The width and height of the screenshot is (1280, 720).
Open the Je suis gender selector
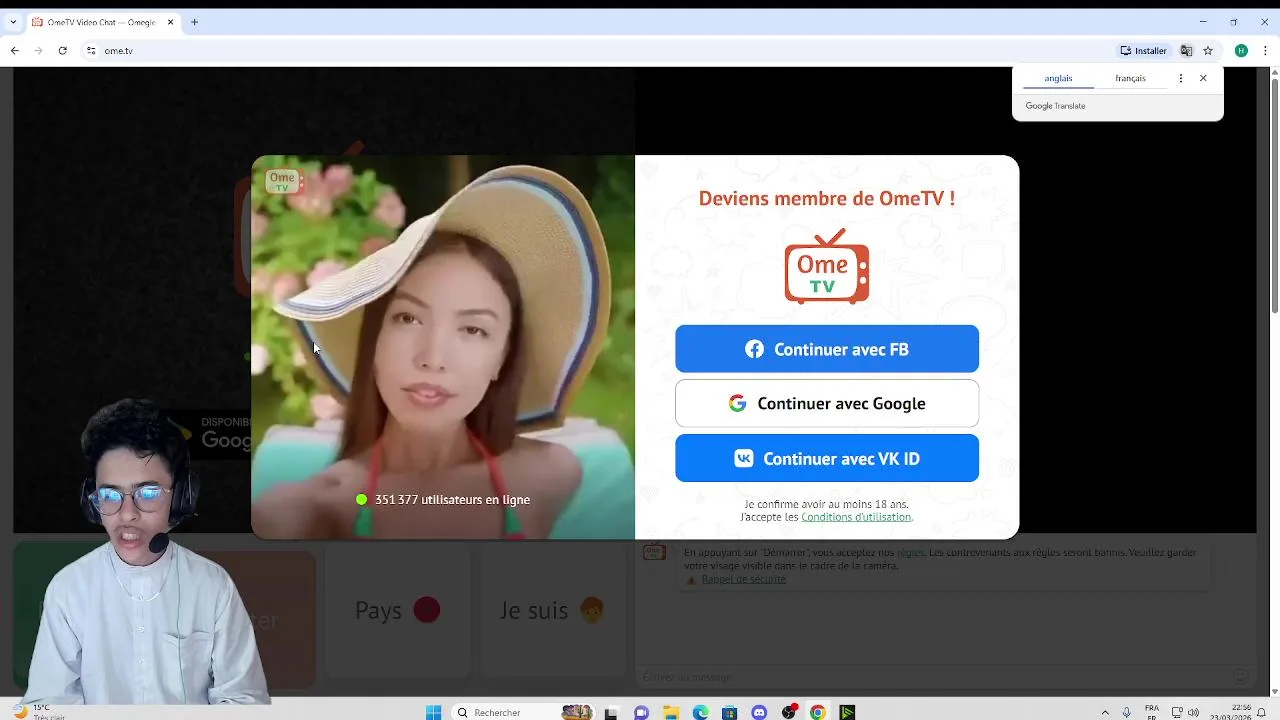(553, 610)
